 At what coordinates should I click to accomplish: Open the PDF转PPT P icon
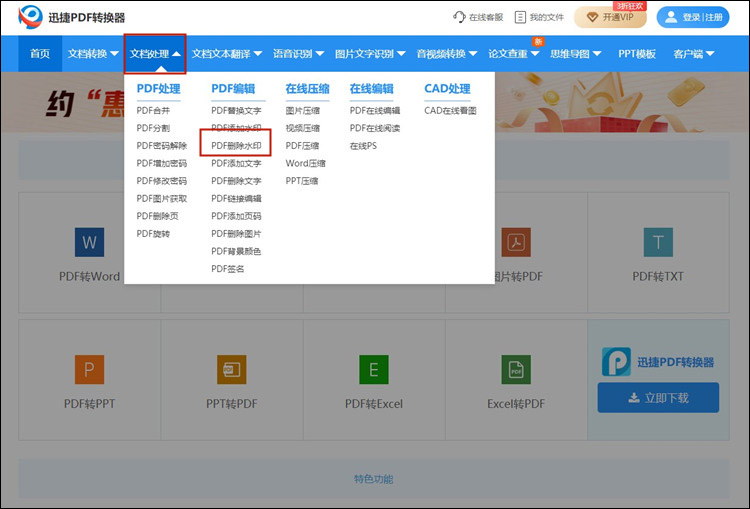coord(89,369)
